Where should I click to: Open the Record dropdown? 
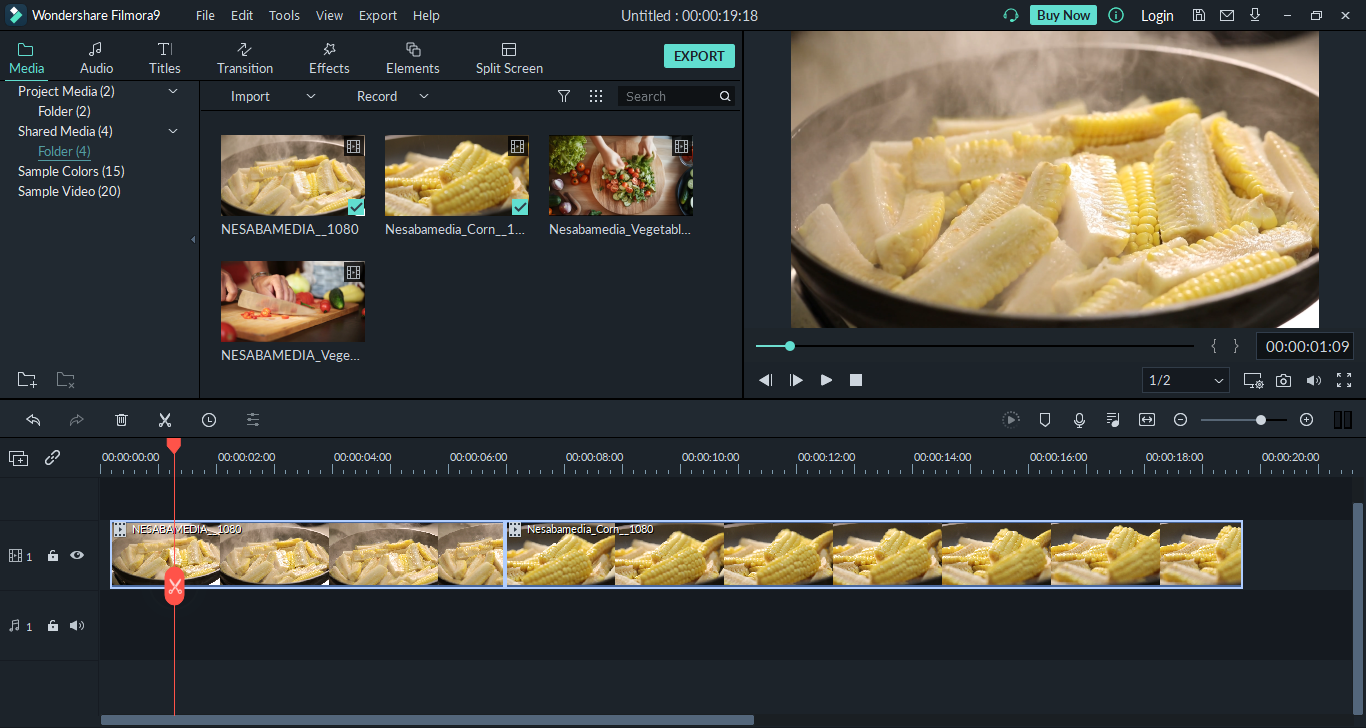[392, 96]
